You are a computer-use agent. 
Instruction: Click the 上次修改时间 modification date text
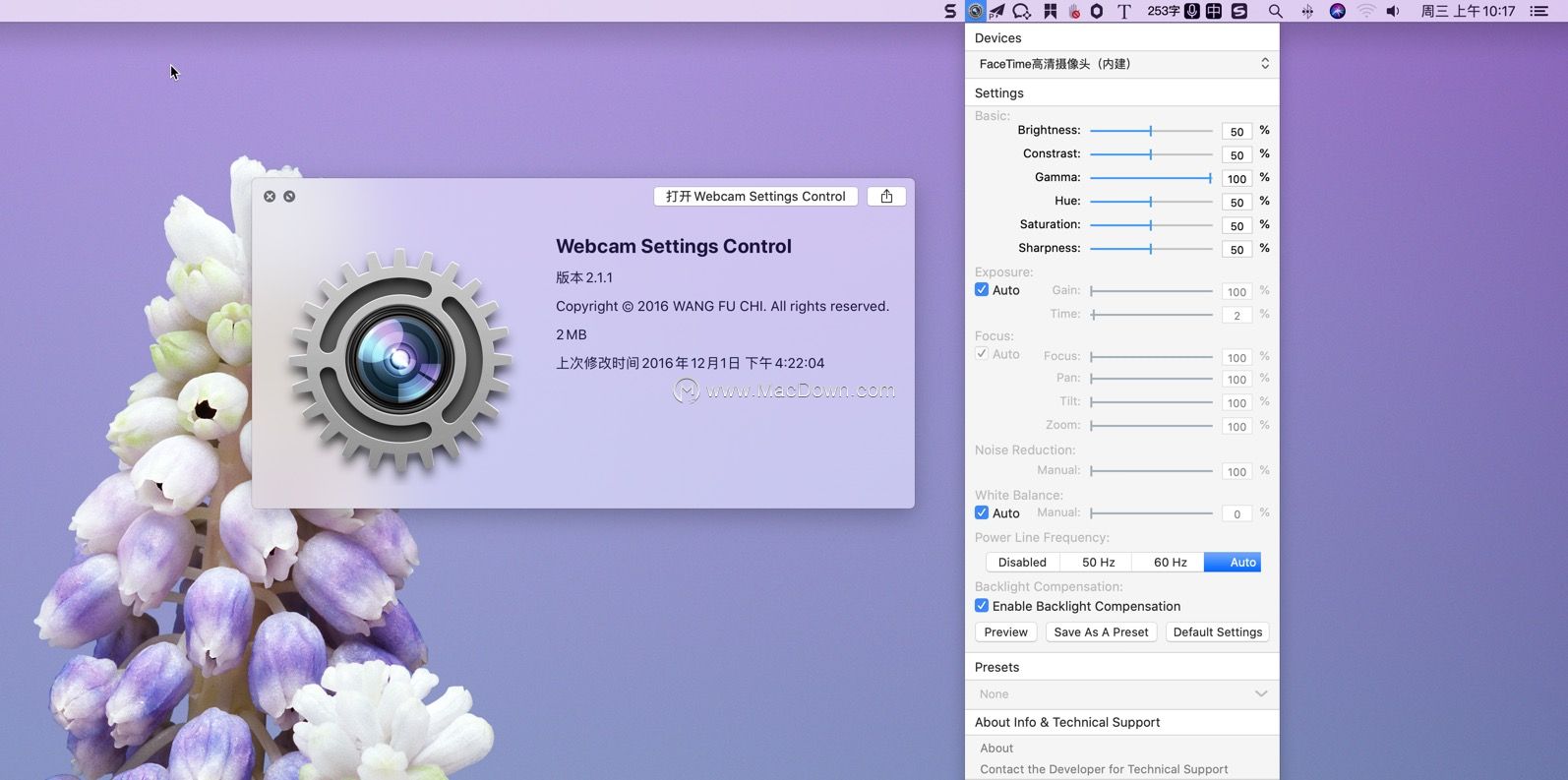[x=690, y=363]
